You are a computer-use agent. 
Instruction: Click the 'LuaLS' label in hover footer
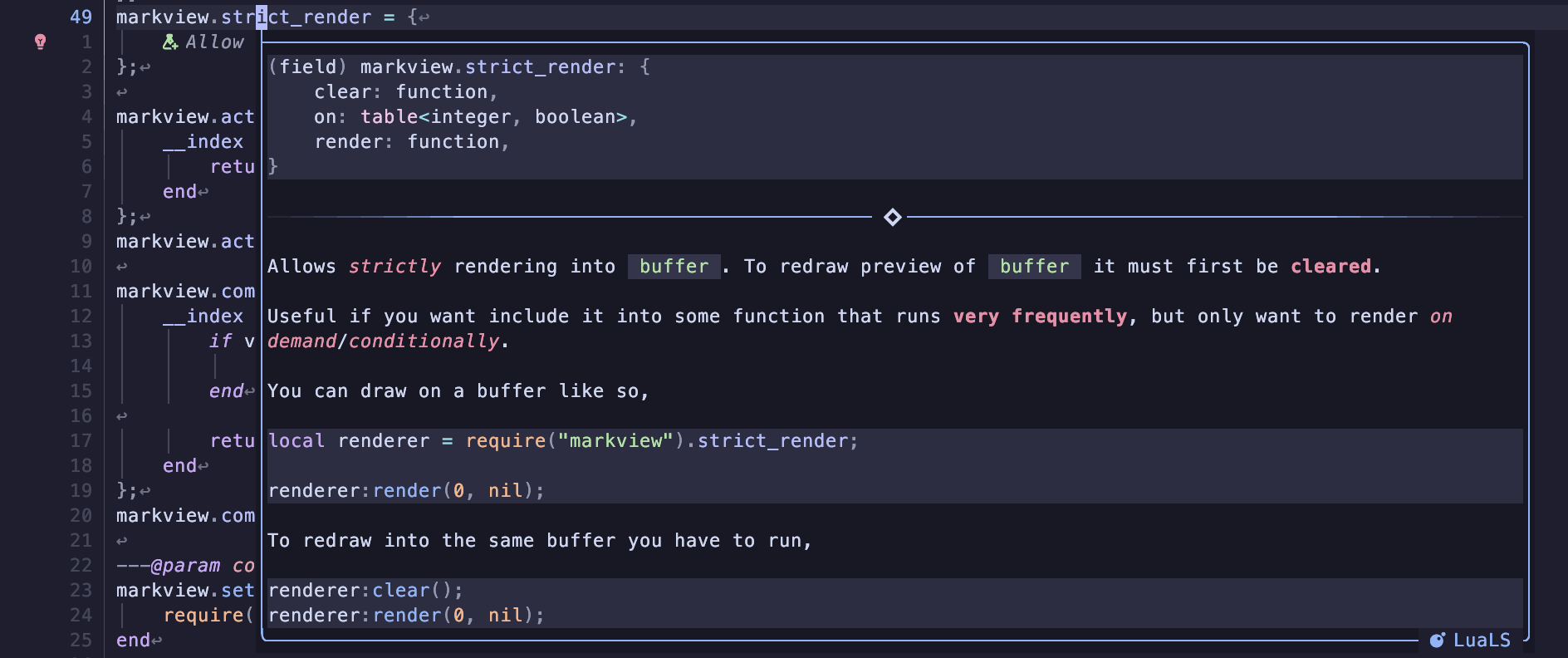click(1482, 640)
